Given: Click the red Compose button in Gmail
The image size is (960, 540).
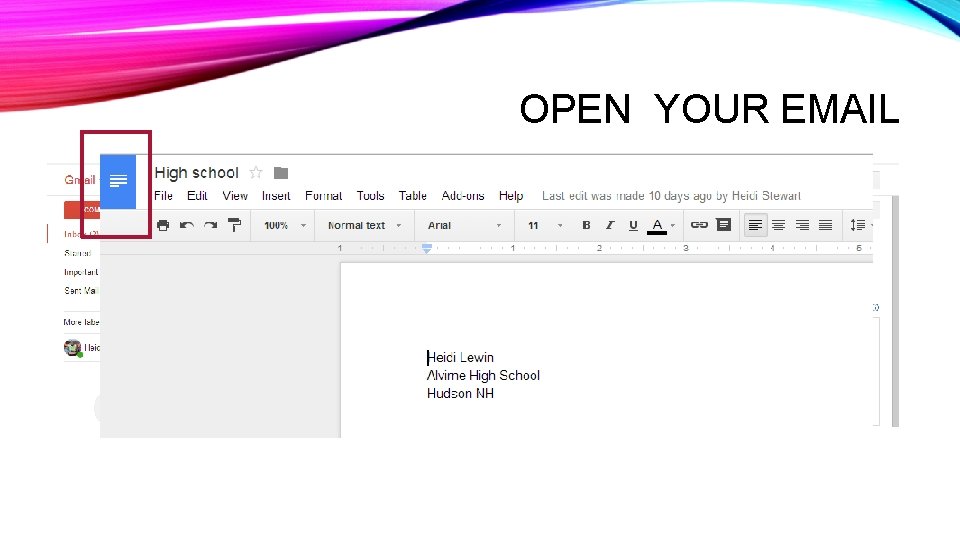Looking at the screenshot, I should (82, 209).
